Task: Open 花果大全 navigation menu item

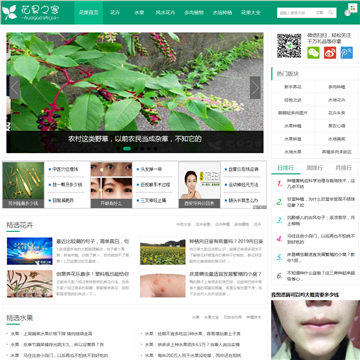Action: coord(251,13)
